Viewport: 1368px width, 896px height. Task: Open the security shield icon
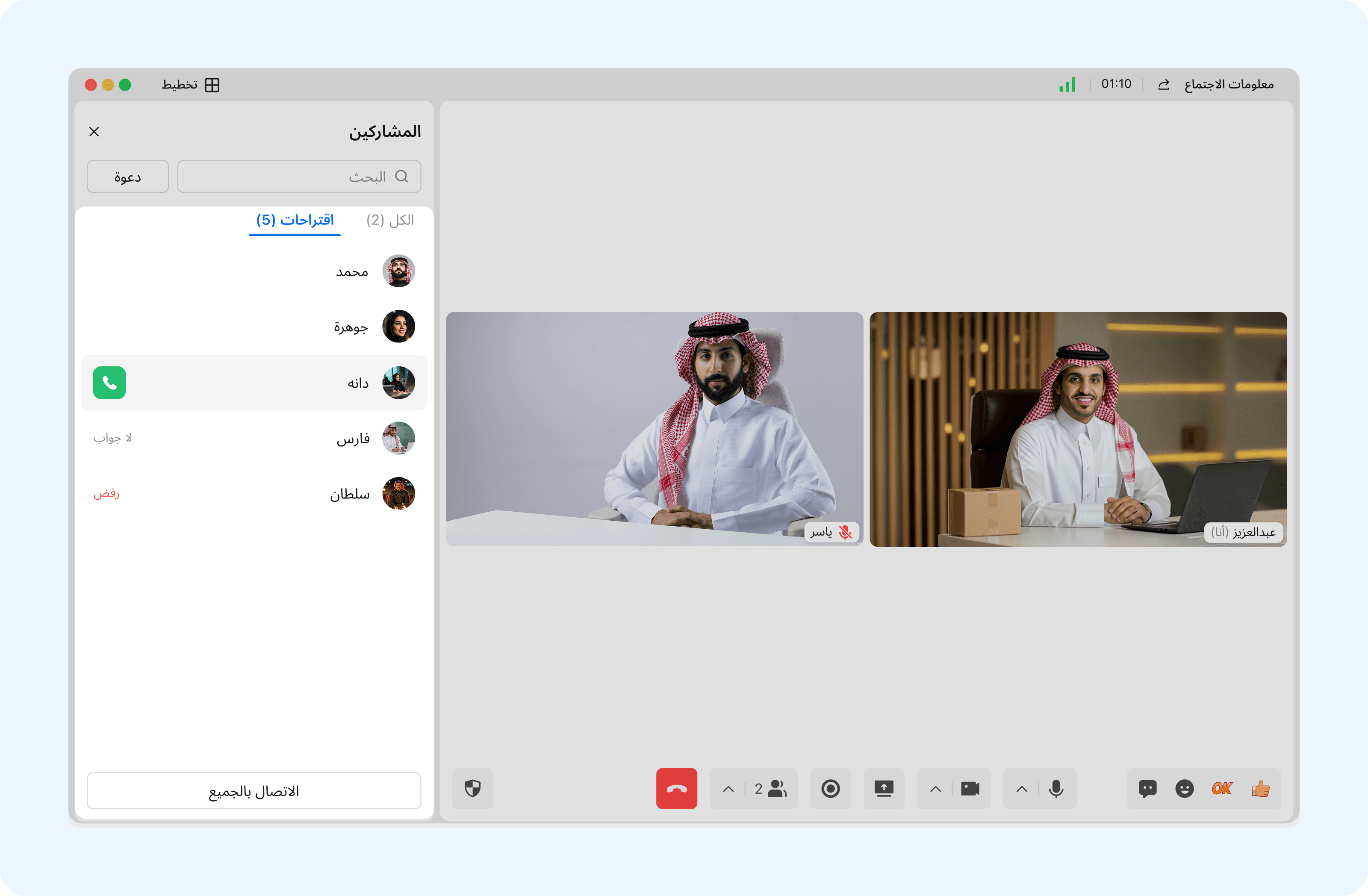coord(472,789)
